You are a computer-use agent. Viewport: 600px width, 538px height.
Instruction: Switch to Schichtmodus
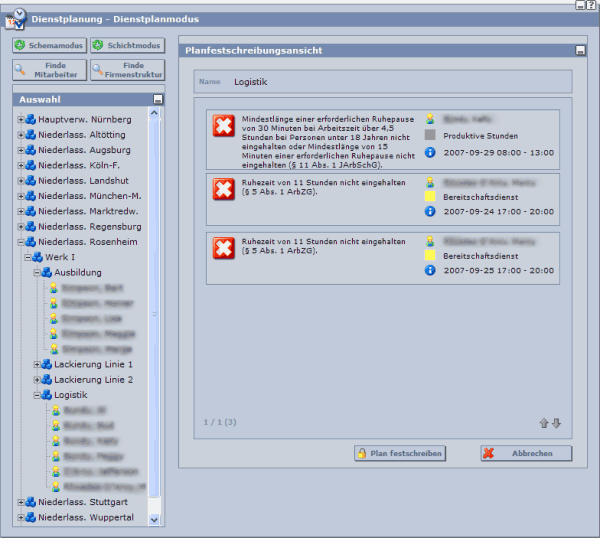click(128, 45)
